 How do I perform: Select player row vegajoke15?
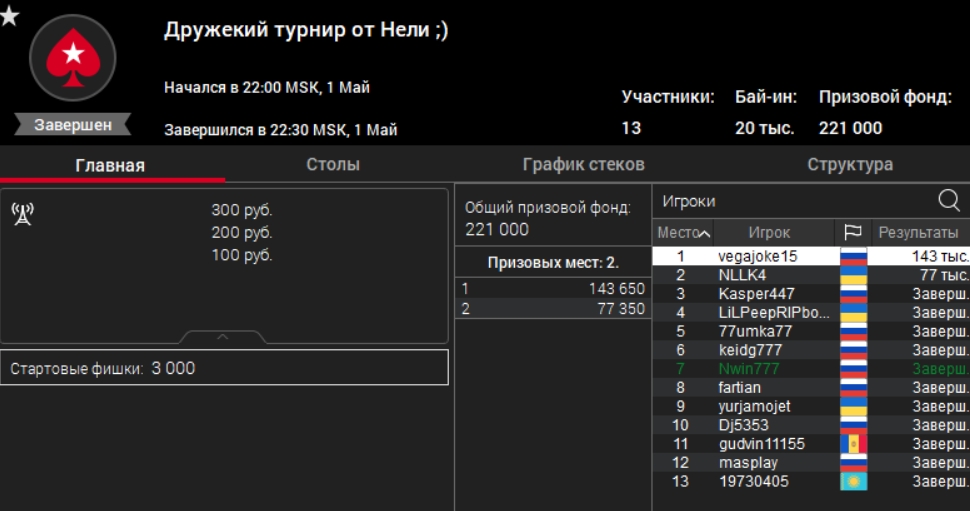[811, 256]
